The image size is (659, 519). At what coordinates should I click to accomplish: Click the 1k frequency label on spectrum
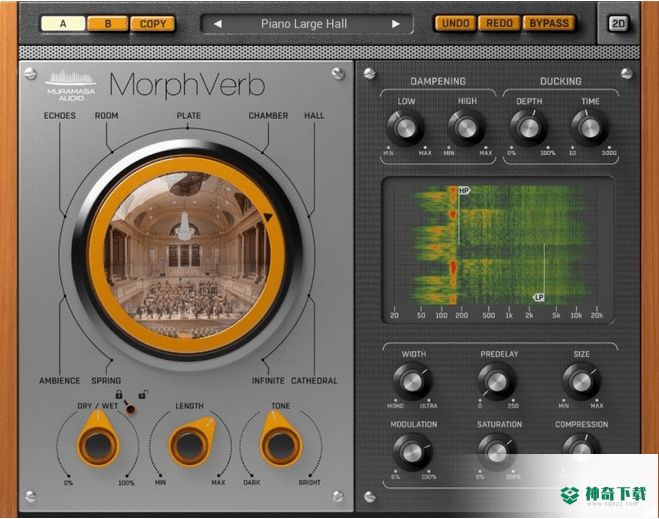[509, 315]
